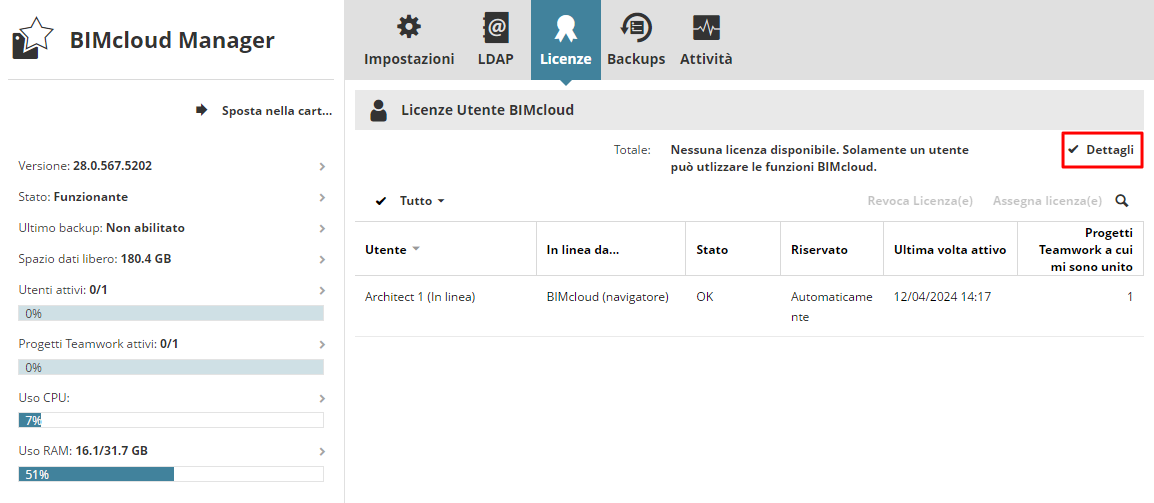Screen dimensions: 1154x503
Task: Open Impostazioni via the gear icon
Action: (x=408, y=27)
